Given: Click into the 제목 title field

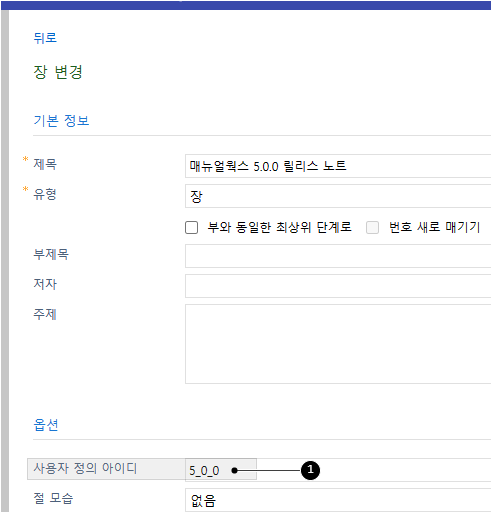Looking at the screenshot, I should tap(338, 166).
